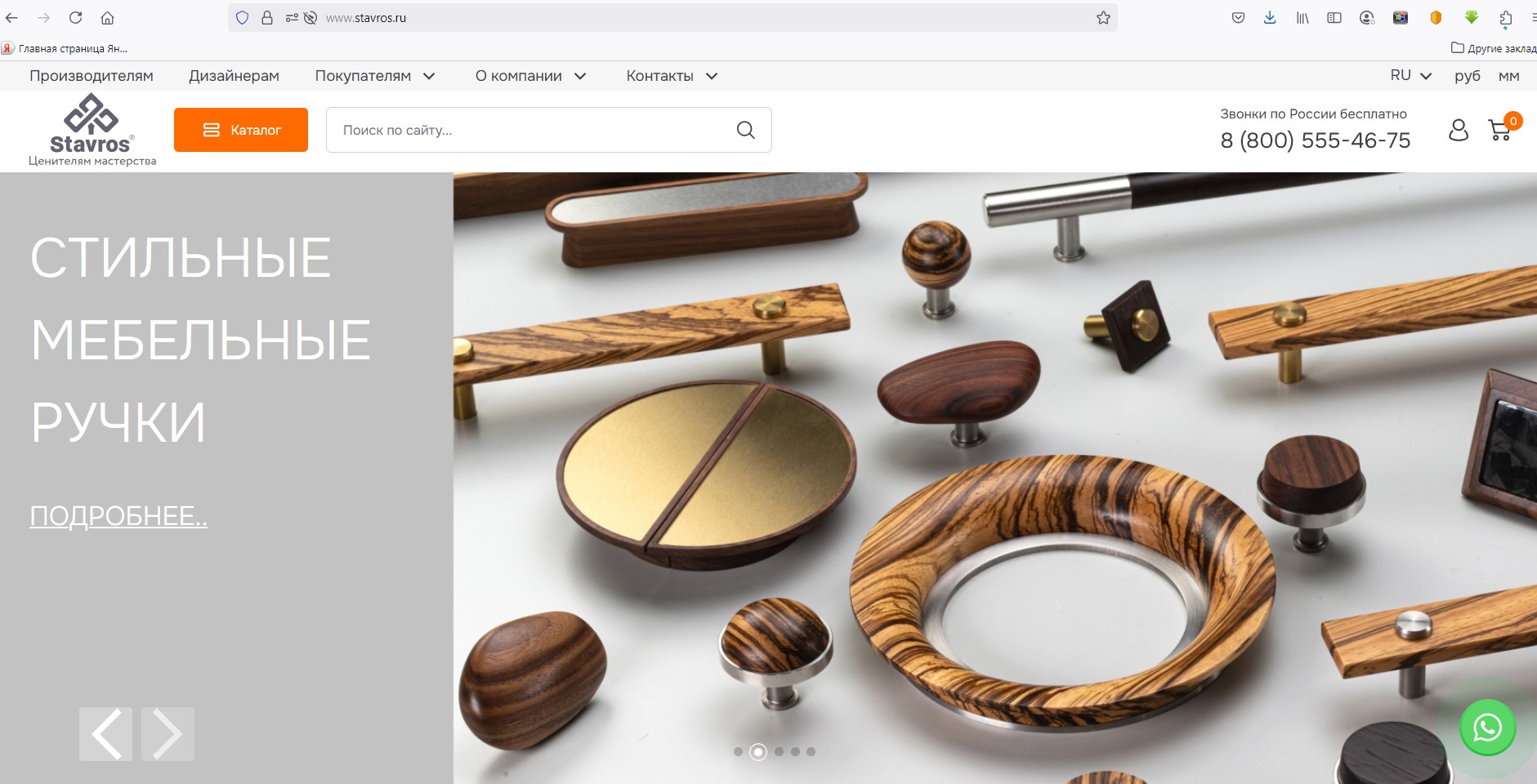Switch currency via the руб selector

pos(1468,76)
